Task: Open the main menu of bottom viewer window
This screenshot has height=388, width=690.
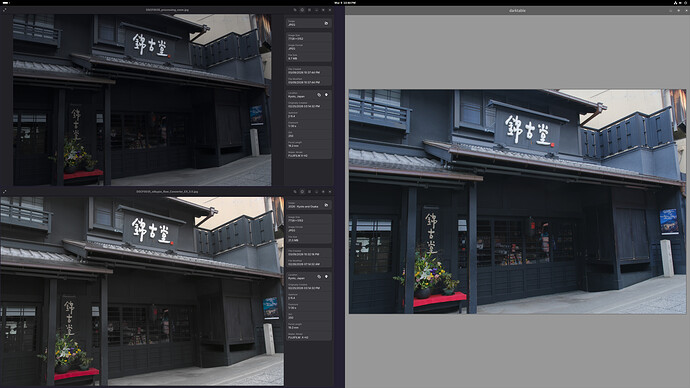Action: pos(309,192)
